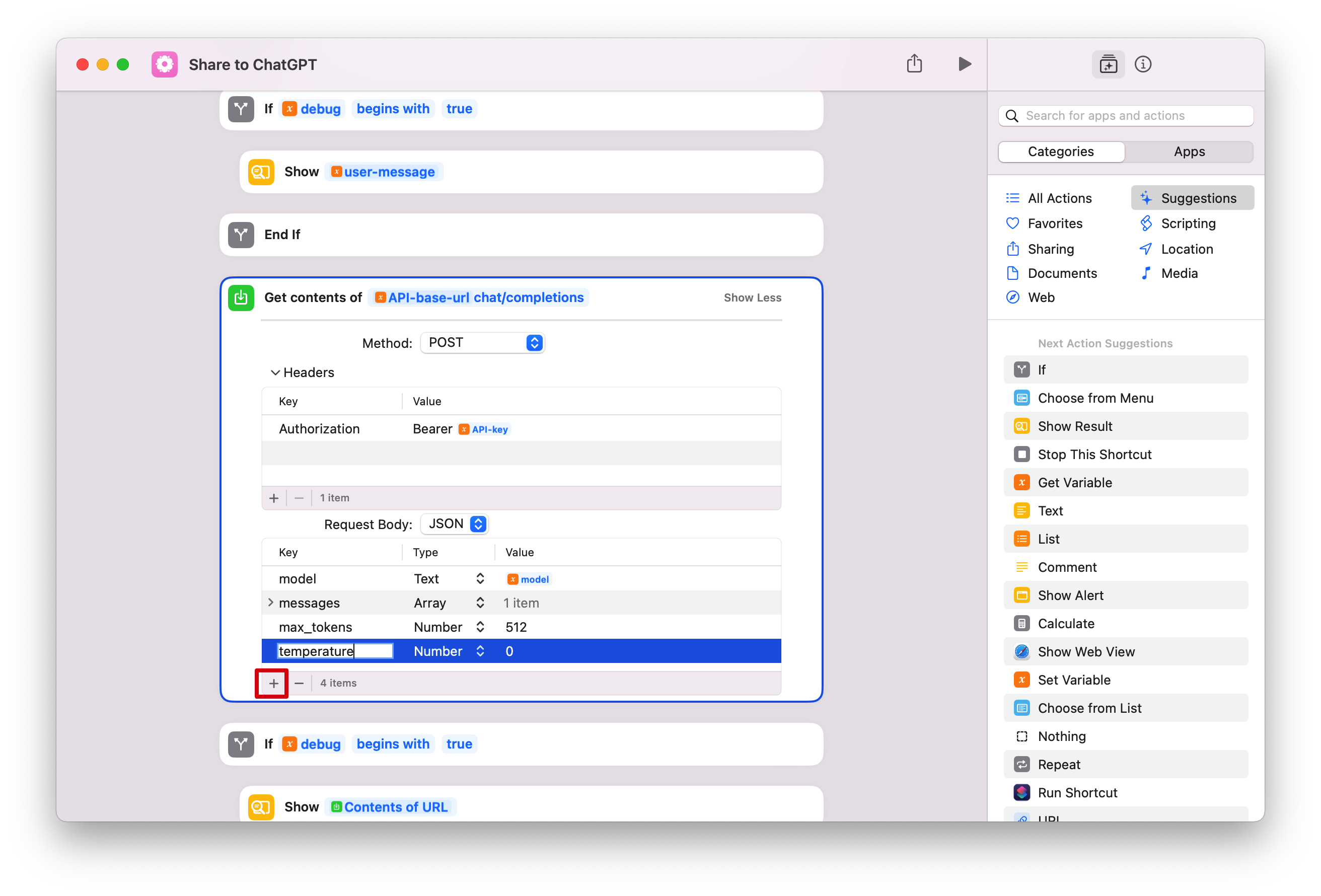Screen dimensions: 1321x896
Task: Collapse the Headers section
Action: (276, 372)
